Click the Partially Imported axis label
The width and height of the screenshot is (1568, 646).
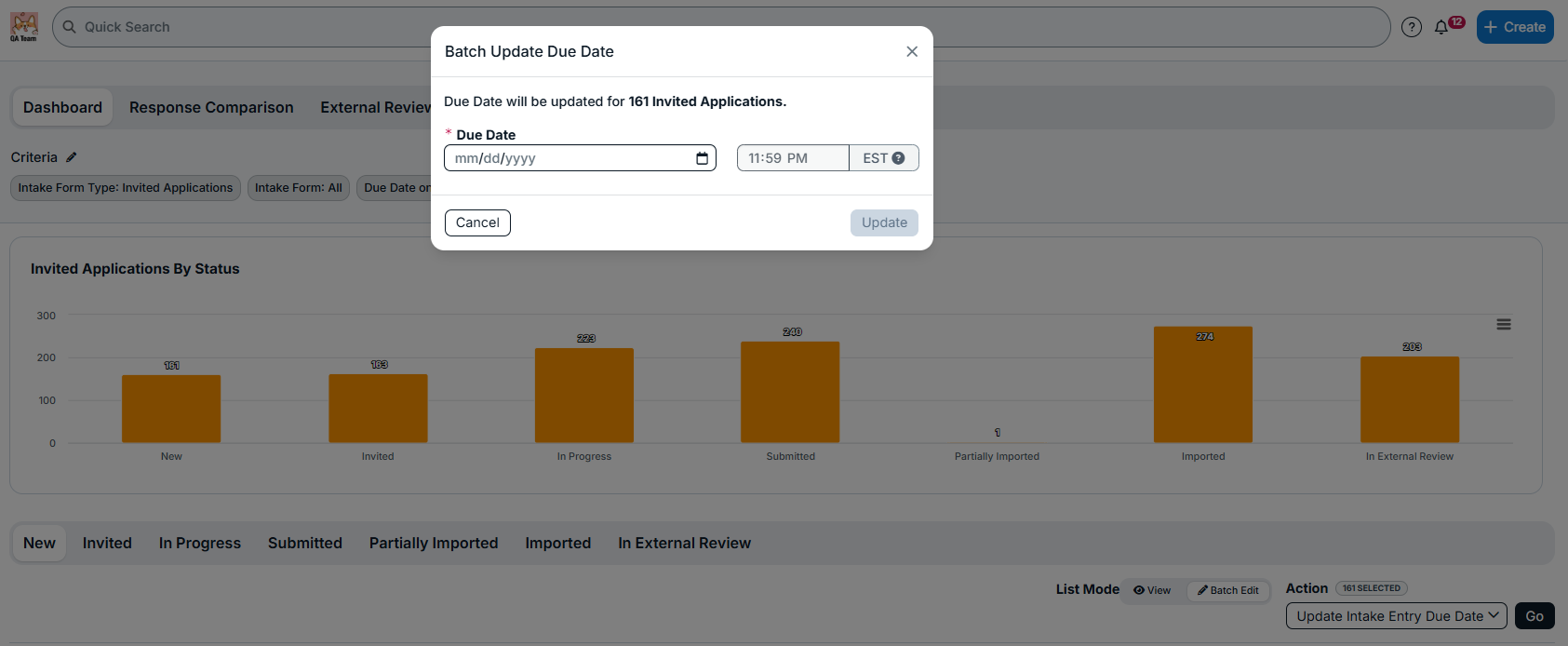pos(997,456)
